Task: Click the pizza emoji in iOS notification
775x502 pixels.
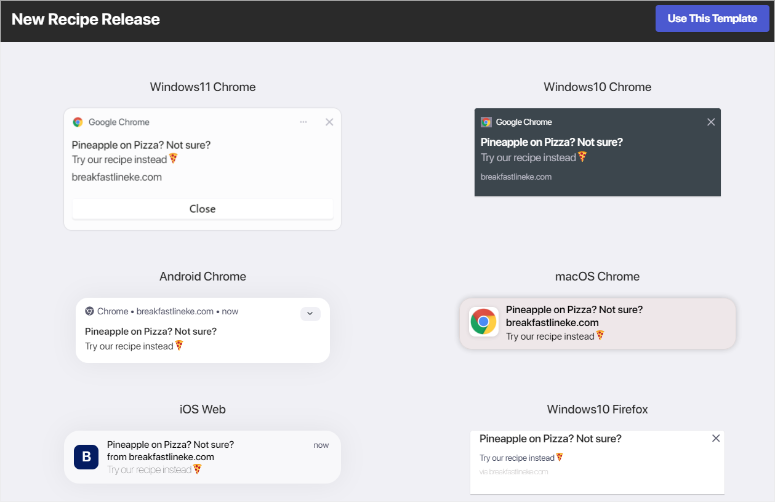Action: coord(197,468)
